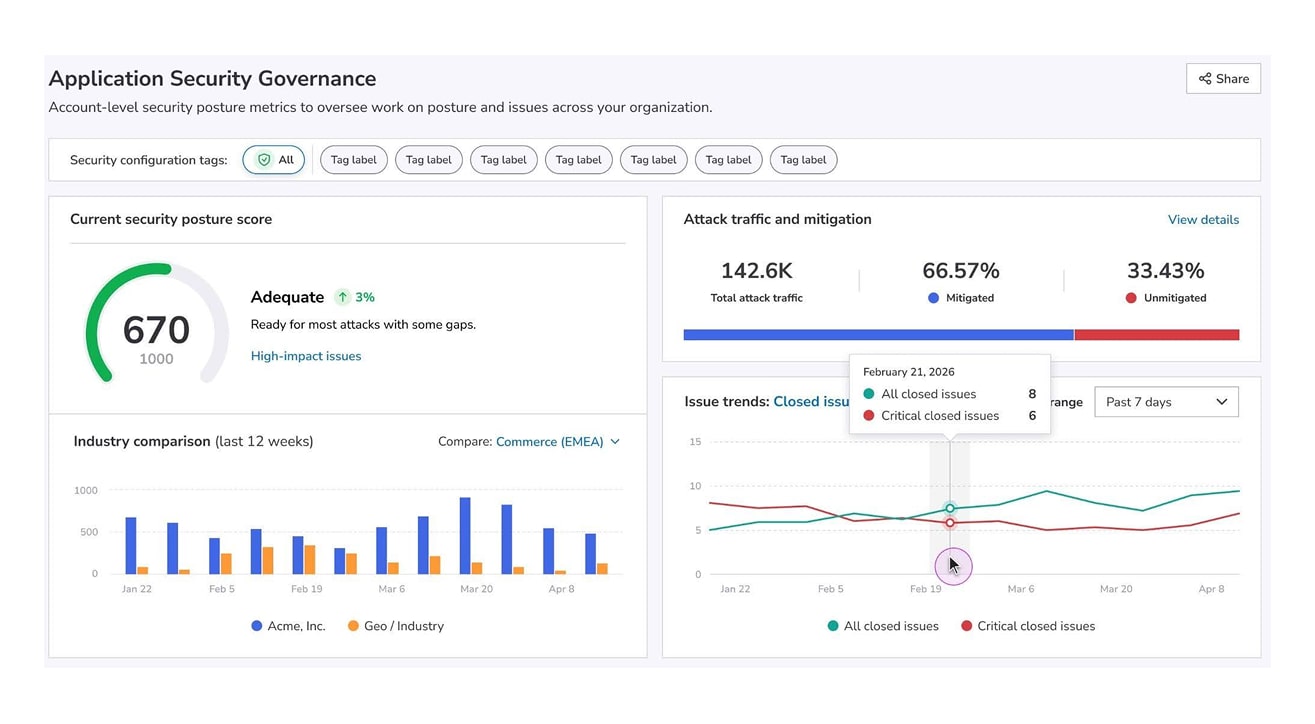The image size is (1315, 724).
Task: Open the Past 7 days range dropdown
Action: point(1166,402)
